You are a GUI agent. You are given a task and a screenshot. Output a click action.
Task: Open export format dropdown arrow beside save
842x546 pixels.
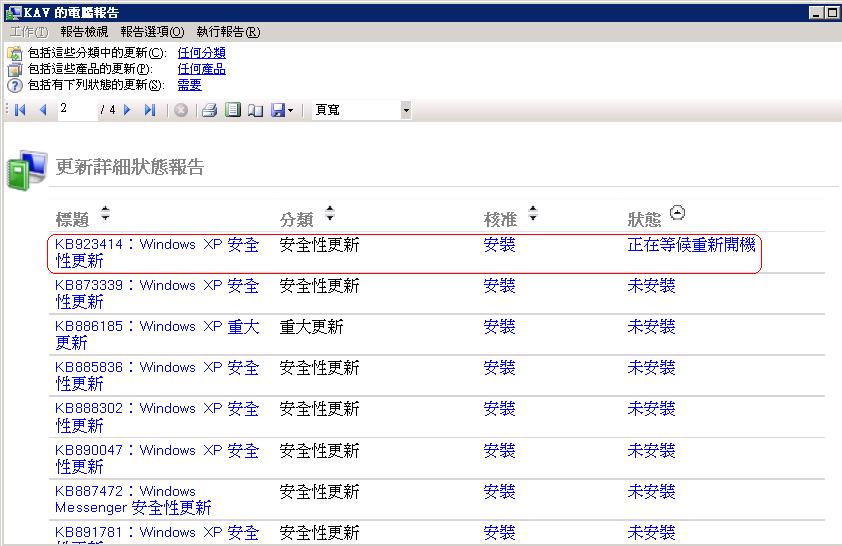[x=291, y=111]
